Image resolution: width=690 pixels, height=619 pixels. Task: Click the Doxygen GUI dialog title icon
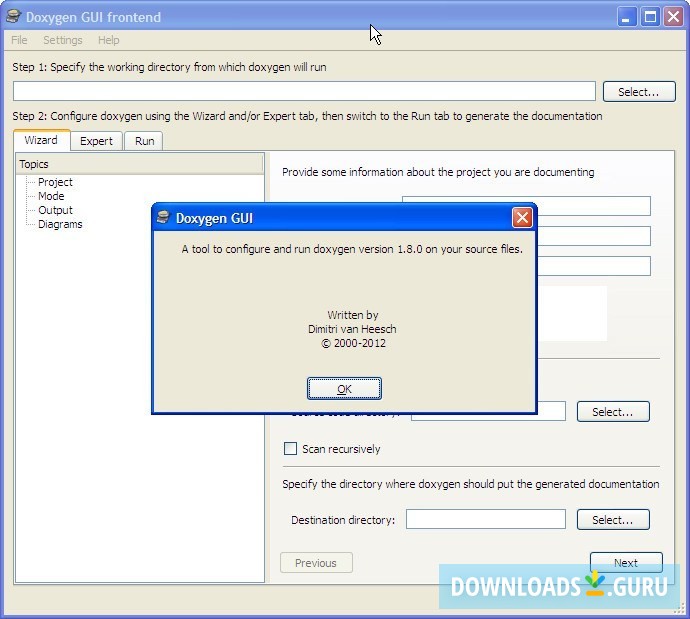pos(163,217)
